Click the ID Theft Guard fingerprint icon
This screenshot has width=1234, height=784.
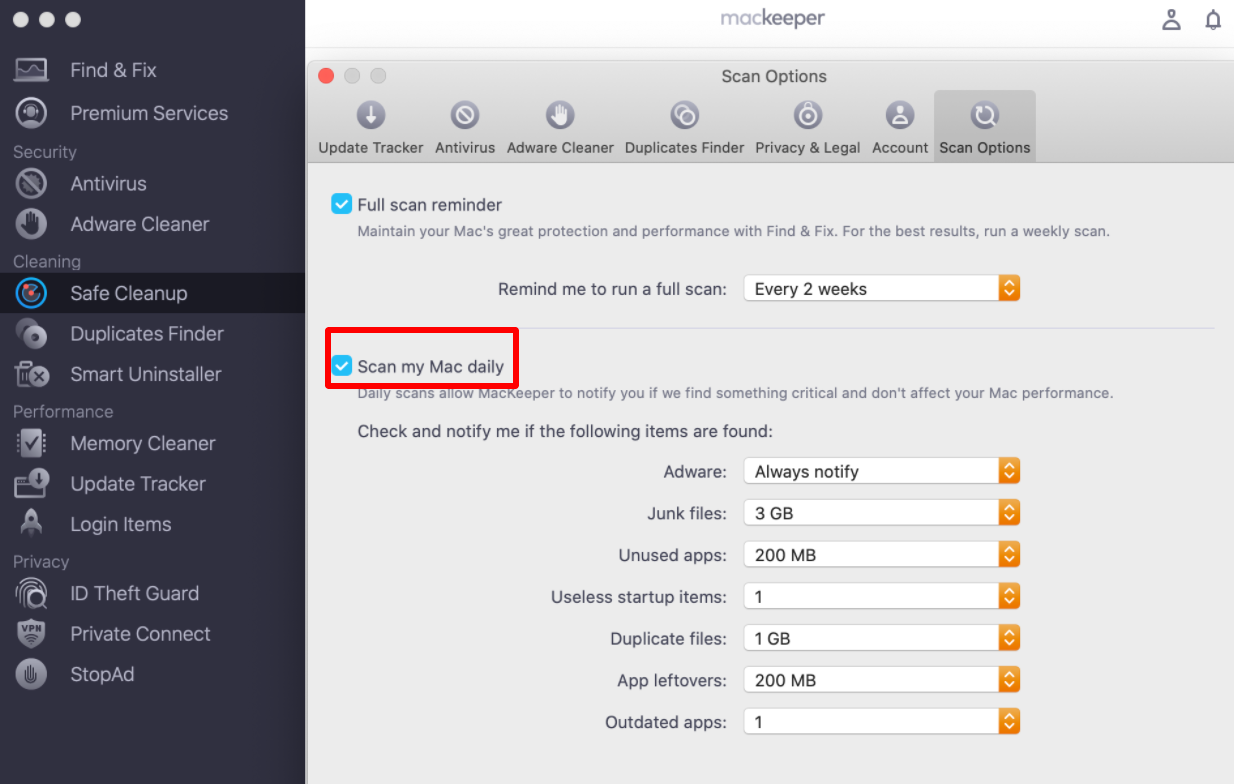(31, 593)
